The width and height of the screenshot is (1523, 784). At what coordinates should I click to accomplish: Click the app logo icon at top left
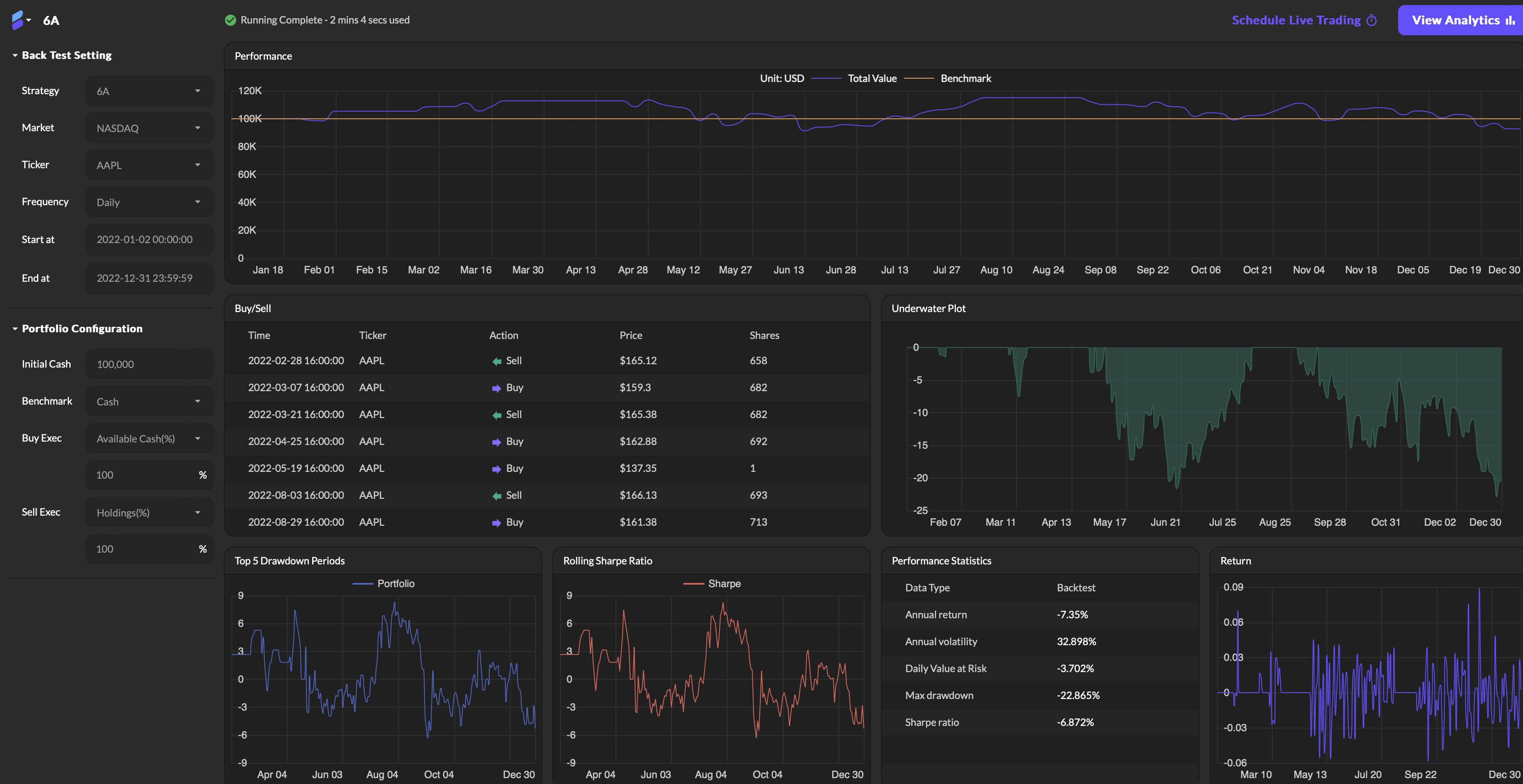point(18,19)
